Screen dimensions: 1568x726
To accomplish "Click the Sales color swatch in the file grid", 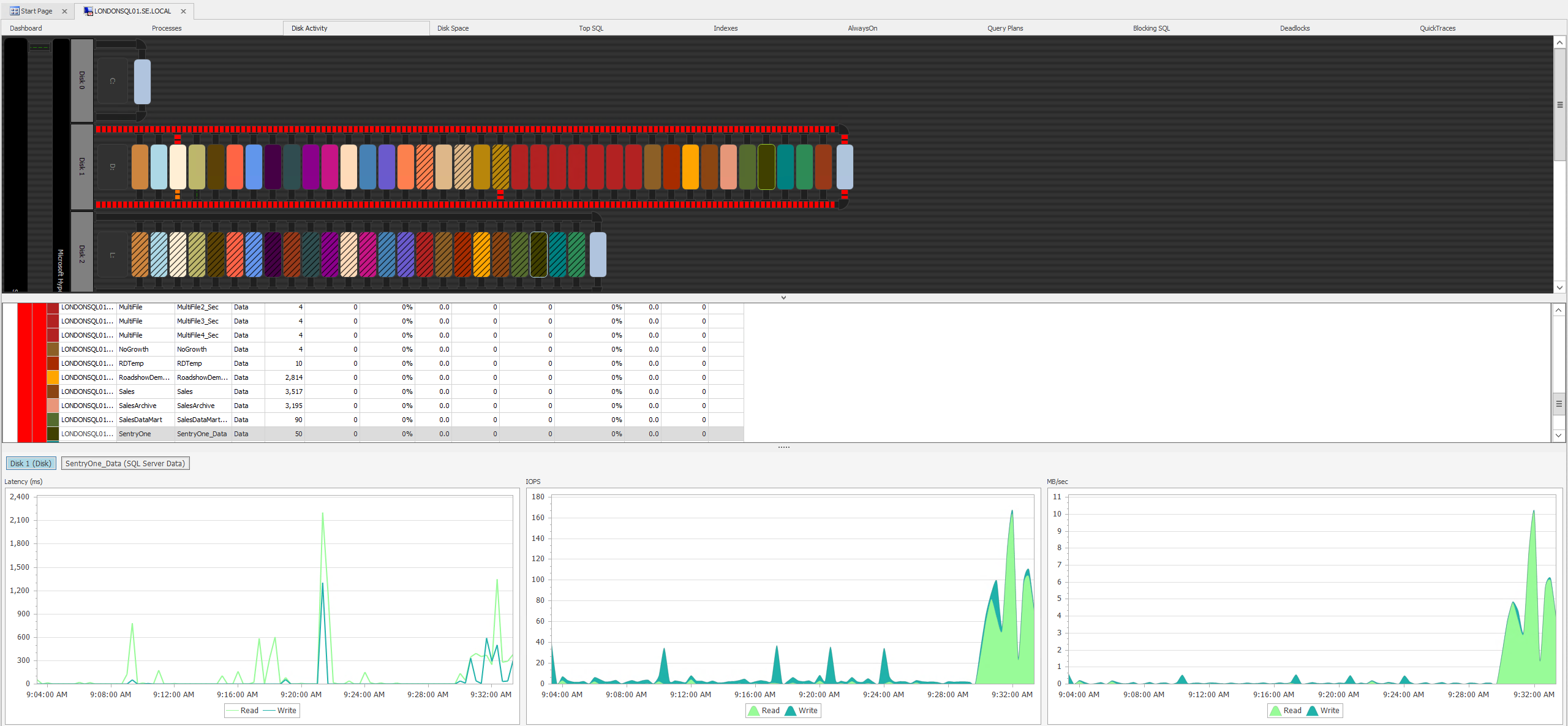I will click(x=52, y=391).
